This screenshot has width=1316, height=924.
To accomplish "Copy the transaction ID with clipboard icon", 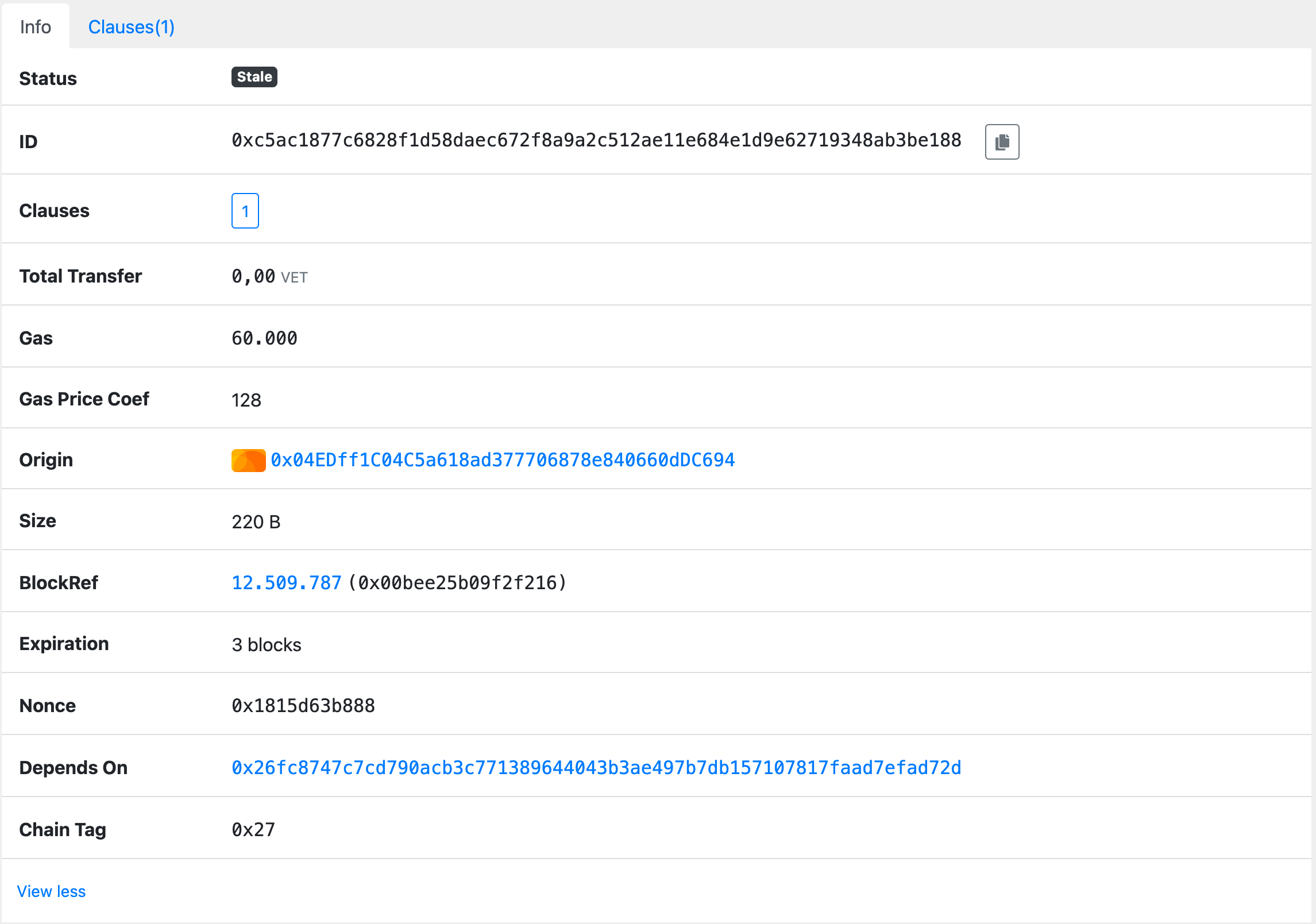I will 1001,141.
